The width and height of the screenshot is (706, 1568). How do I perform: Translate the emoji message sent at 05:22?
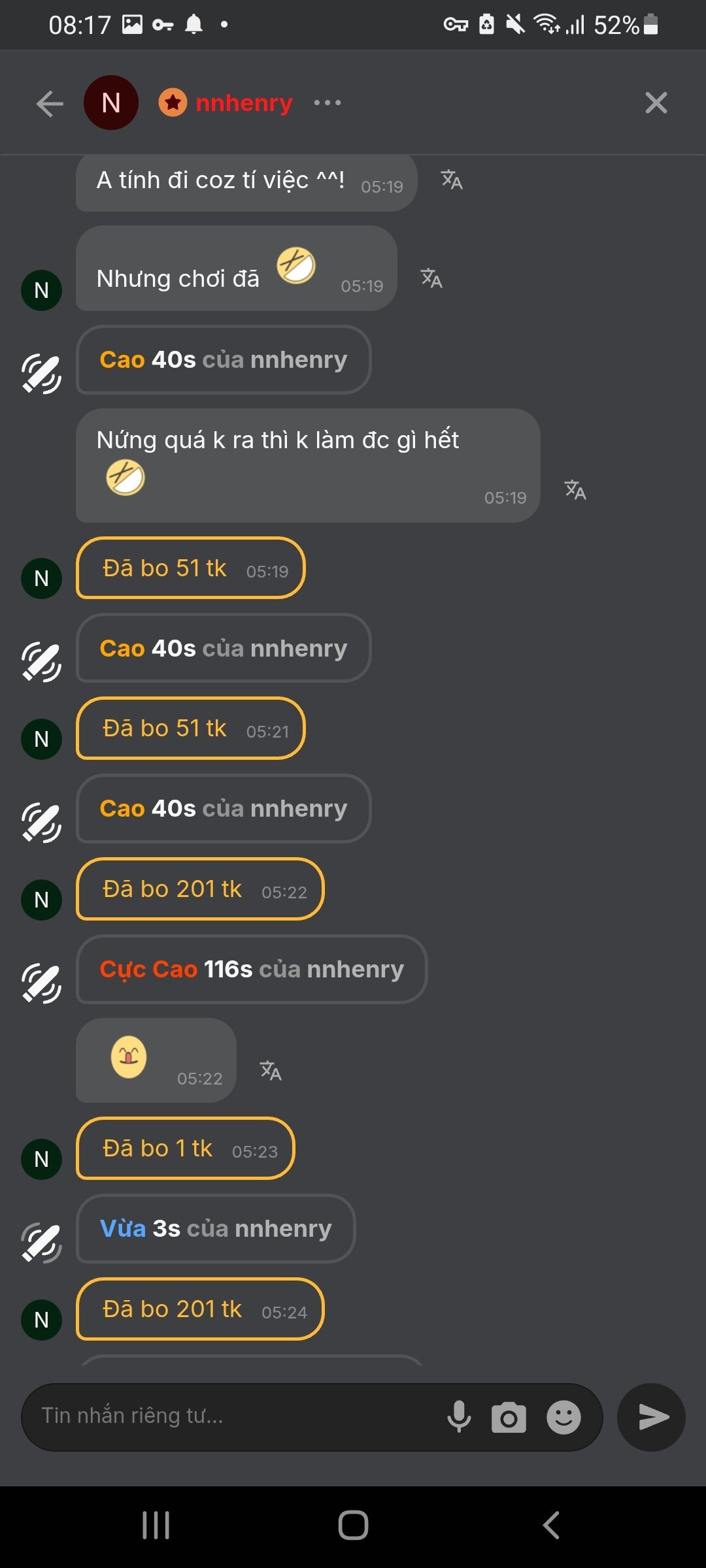pyautogui.click(x=271, y=1070)
